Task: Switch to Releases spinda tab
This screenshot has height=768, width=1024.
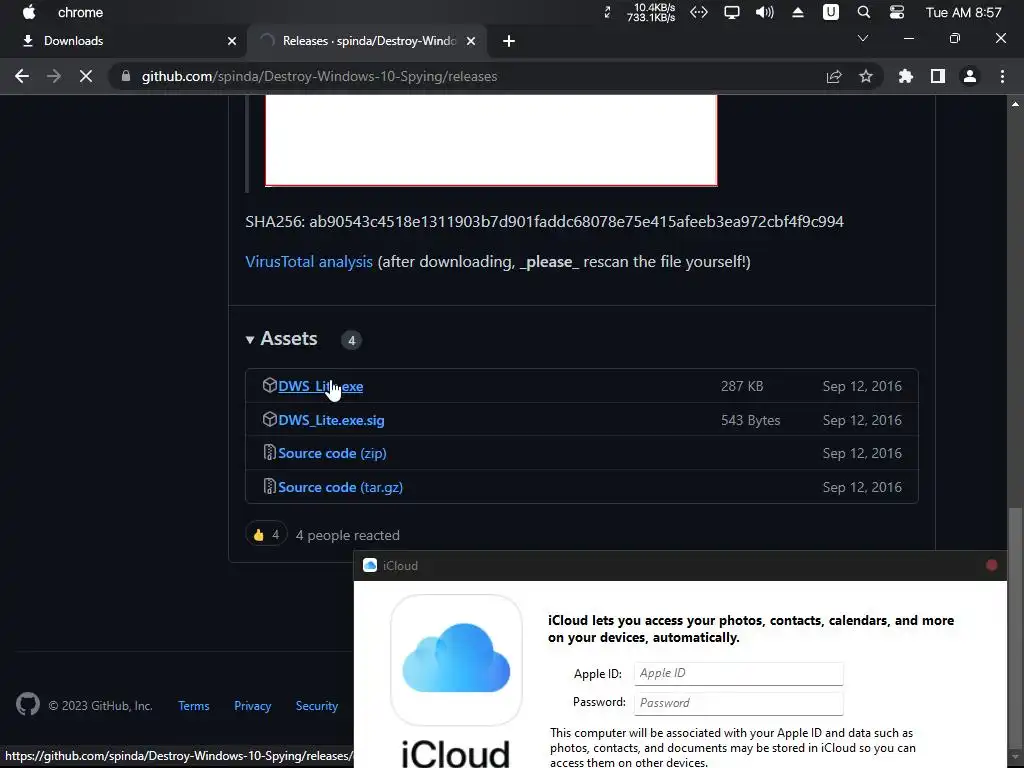Action: [x=366, y=41]
